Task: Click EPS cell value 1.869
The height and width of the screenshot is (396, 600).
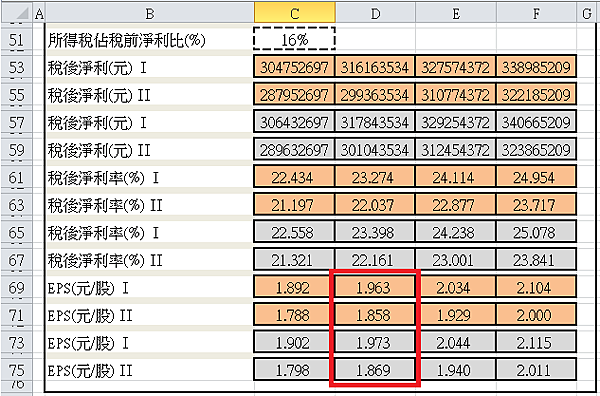Action: [x=375, y=370]
